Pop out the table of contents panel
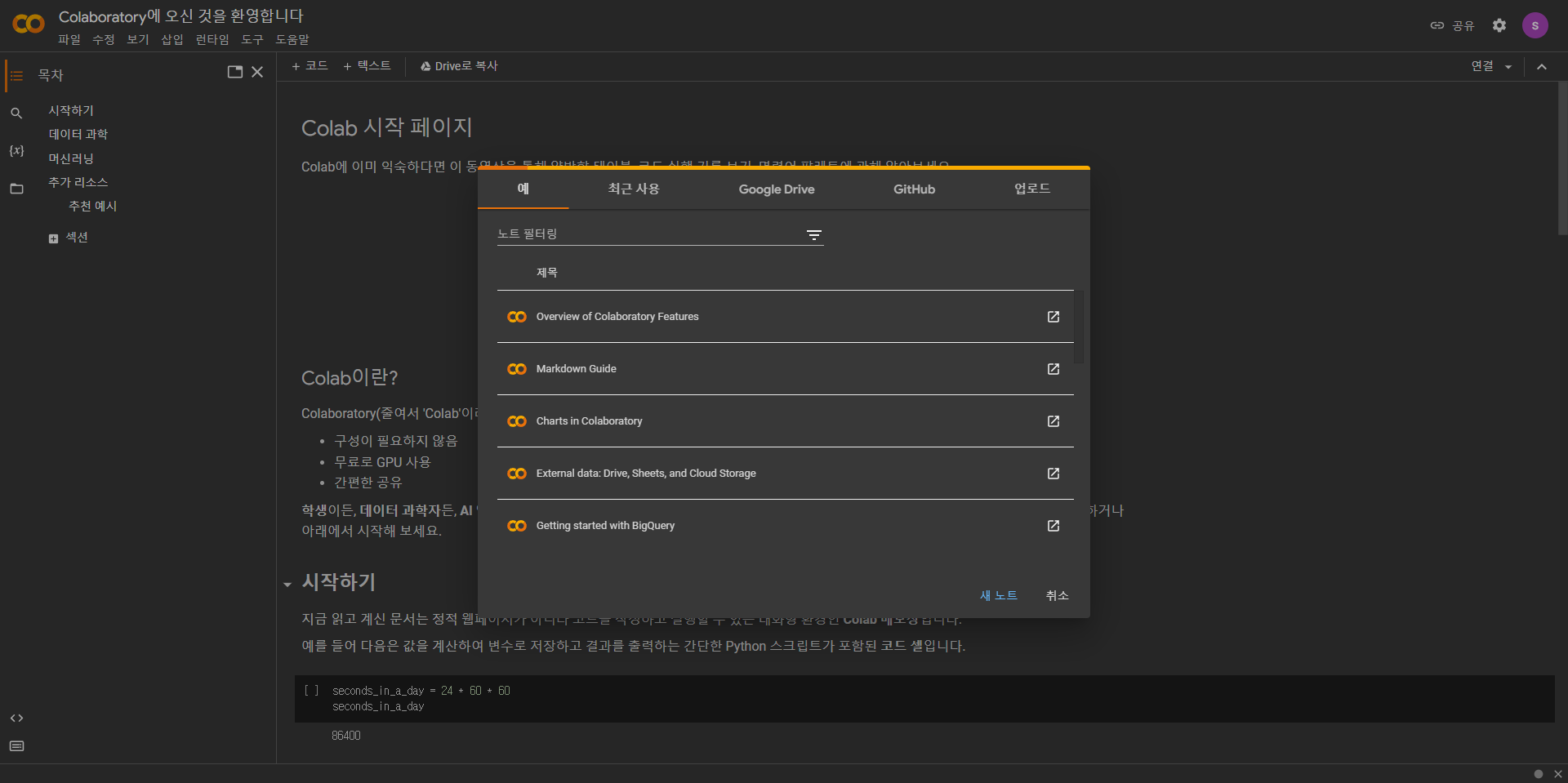The image size is (1568, 783). (235, 72)
